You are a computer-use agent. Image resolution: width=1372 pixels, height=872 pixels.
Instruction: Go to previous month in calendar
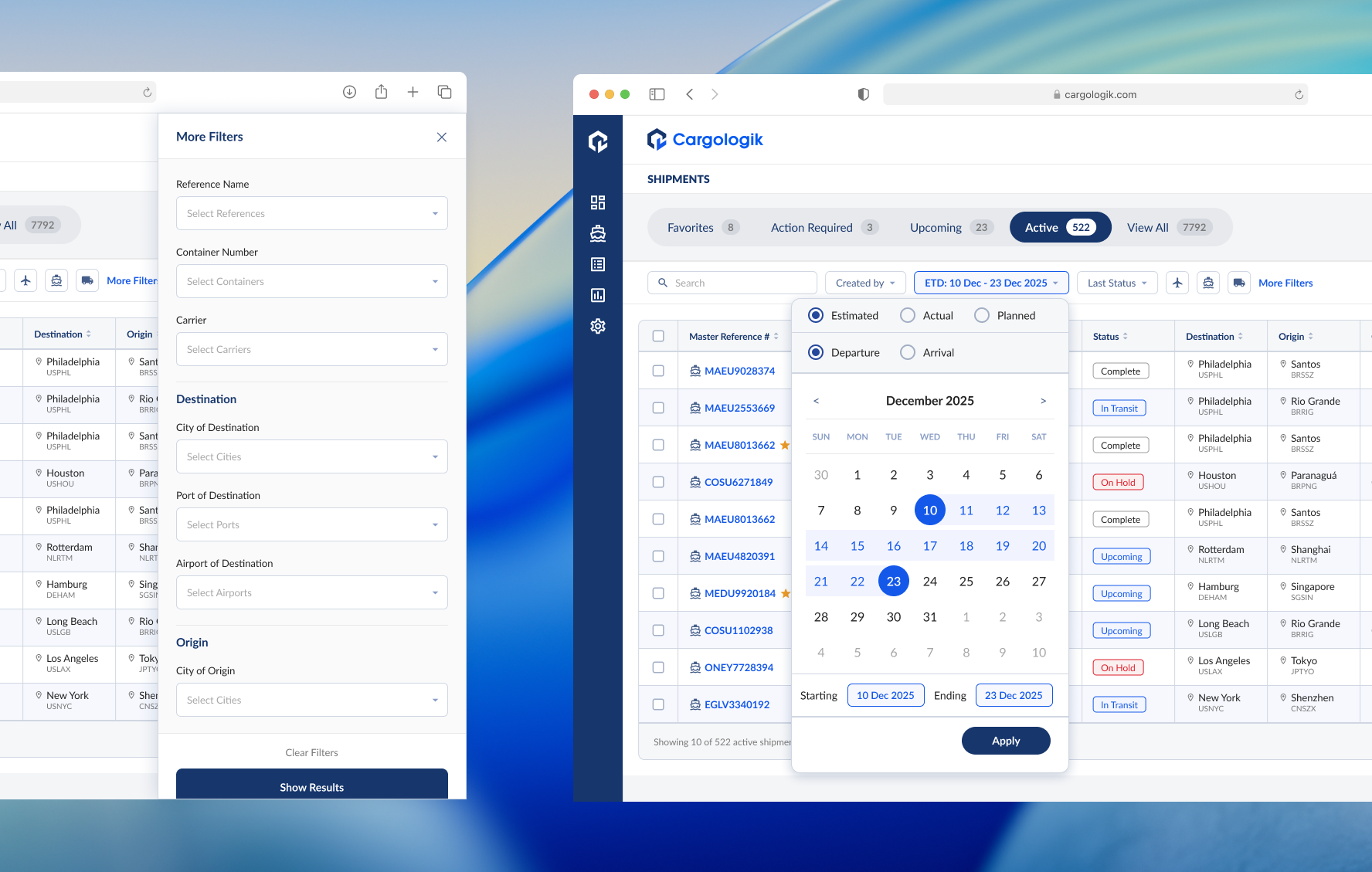click(816, 401)
